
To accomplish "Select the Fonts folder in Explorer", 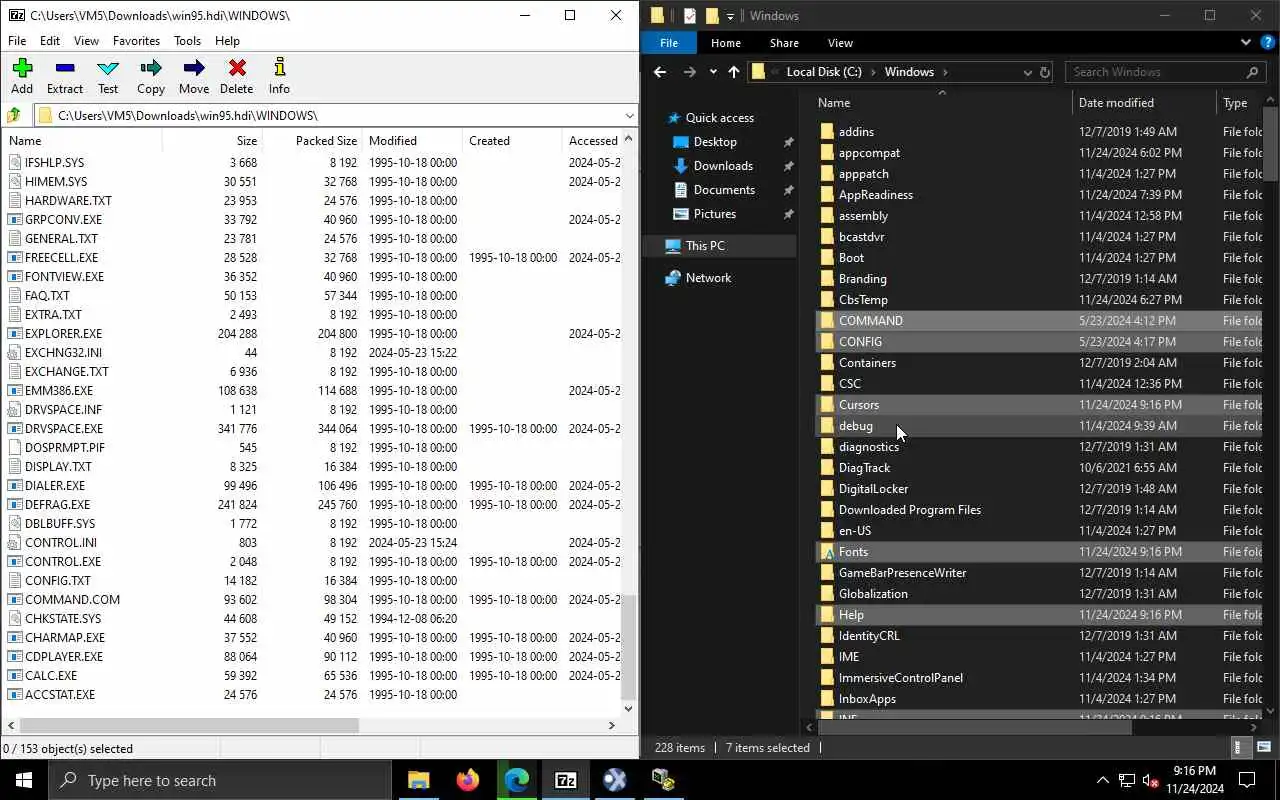I will point(1038,552).
